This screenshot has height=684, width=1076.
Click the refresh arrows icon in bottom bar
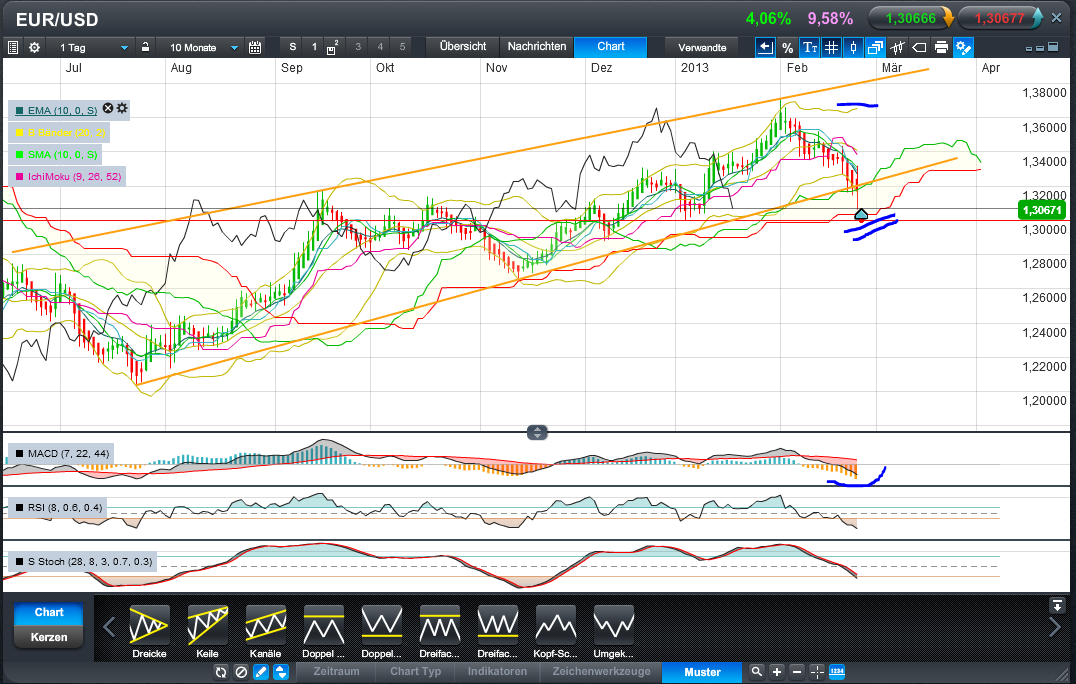[x=220, y=672]
